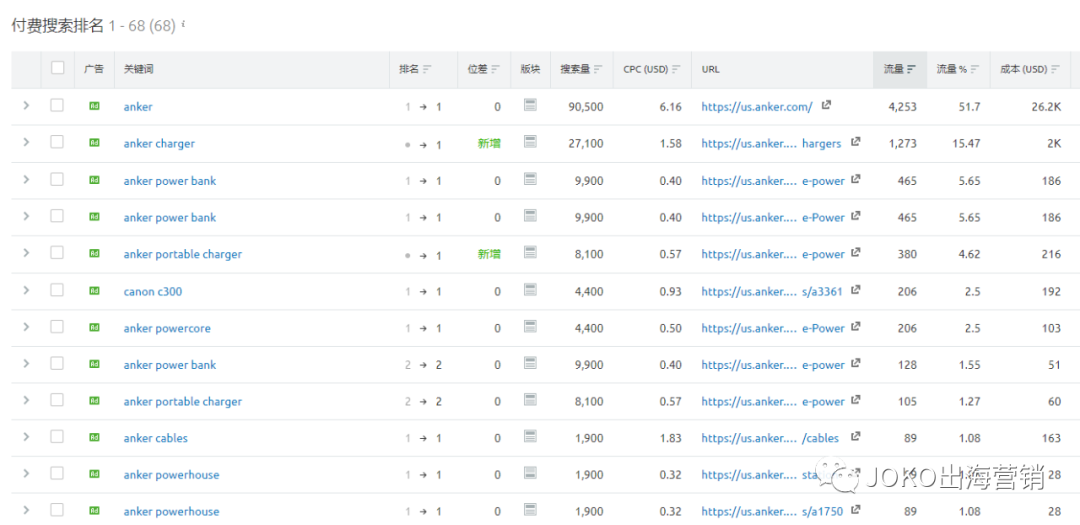
Task: Click the 90,500 search volume cell
Action: click(585, 107)
